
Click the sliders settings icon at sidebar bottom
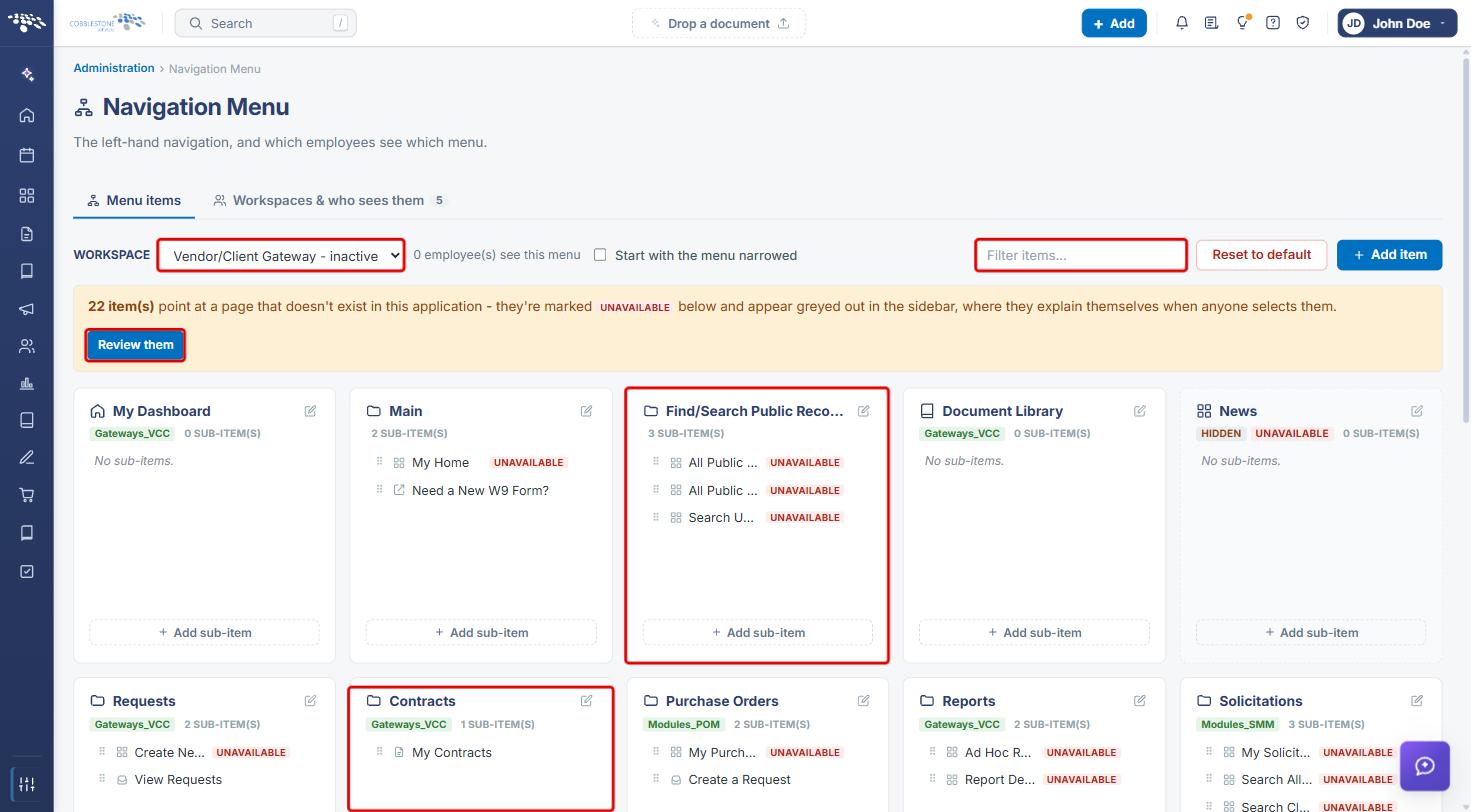(x=27, y=784)
